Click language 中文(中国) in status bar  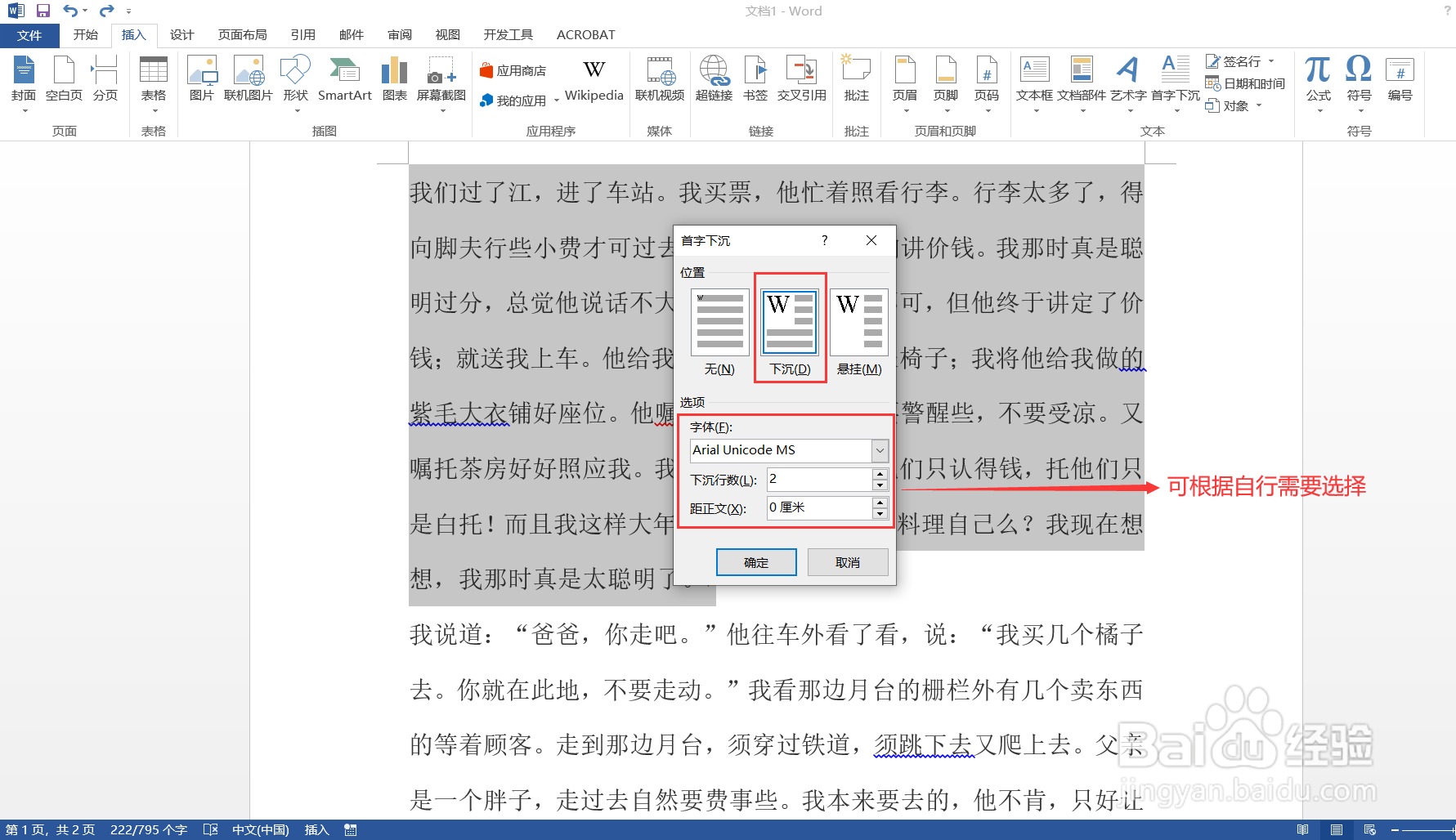[x=261, y=829]
